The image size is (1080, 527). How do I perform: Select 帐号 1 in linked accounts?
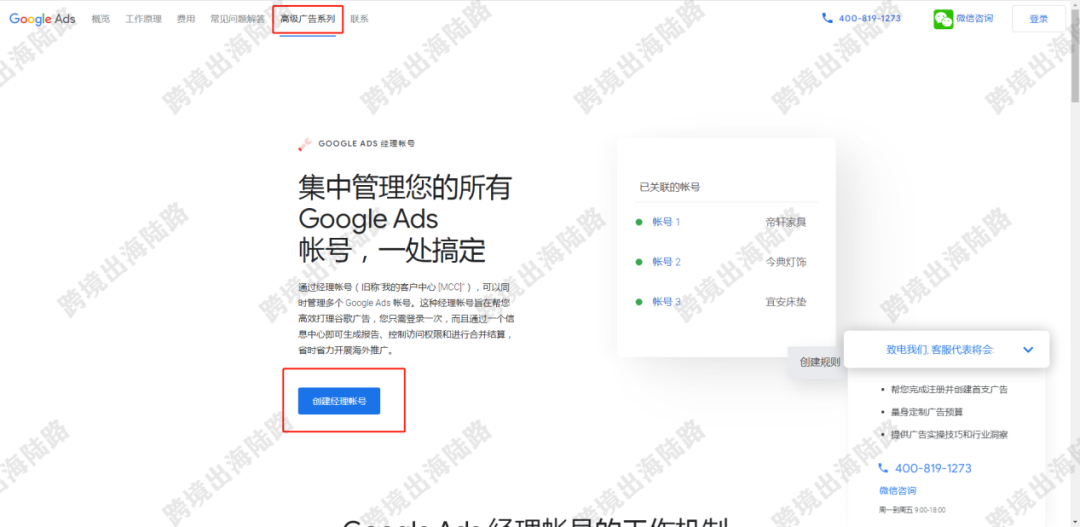[667, 222]
